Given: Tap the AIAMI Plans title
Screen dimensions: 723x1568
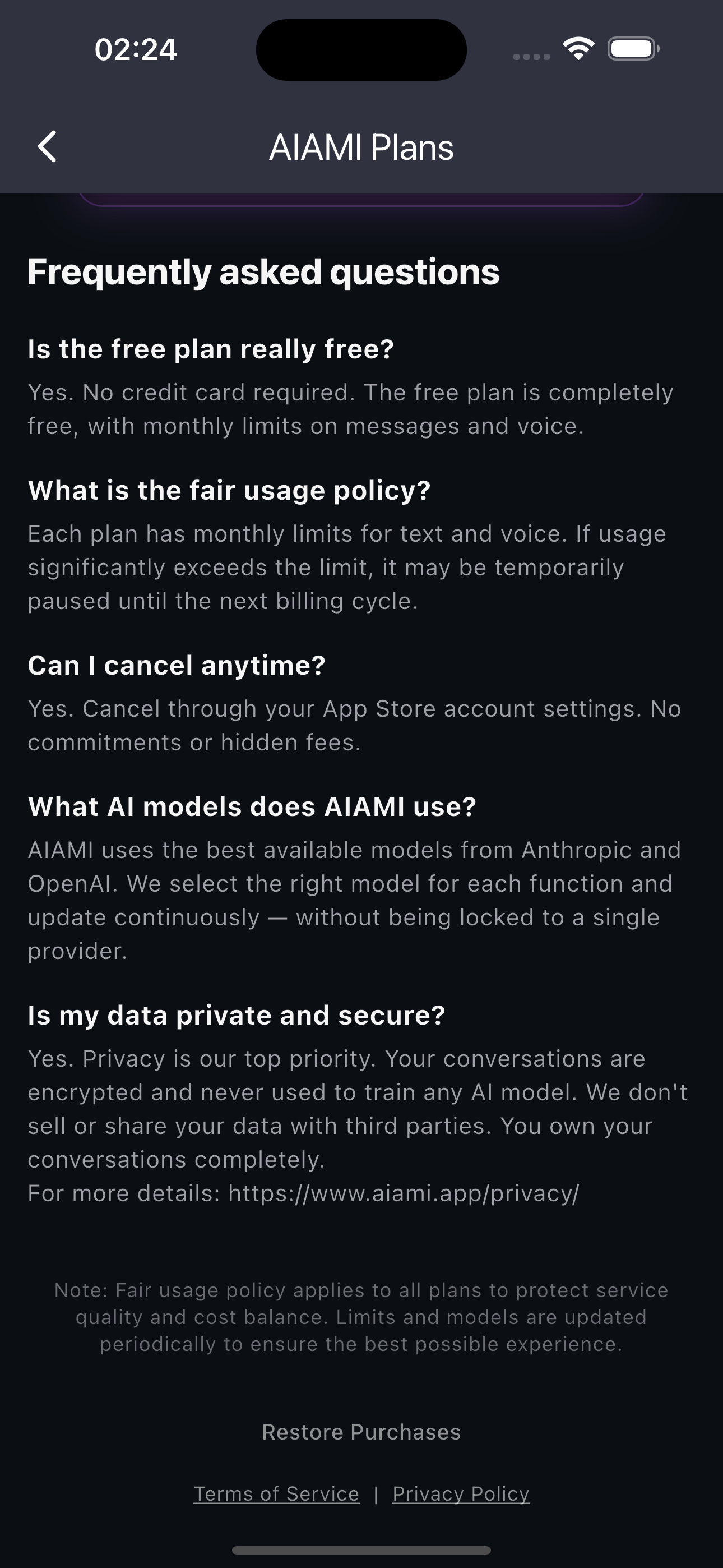Looking at the screenshot, I should 361,146.
